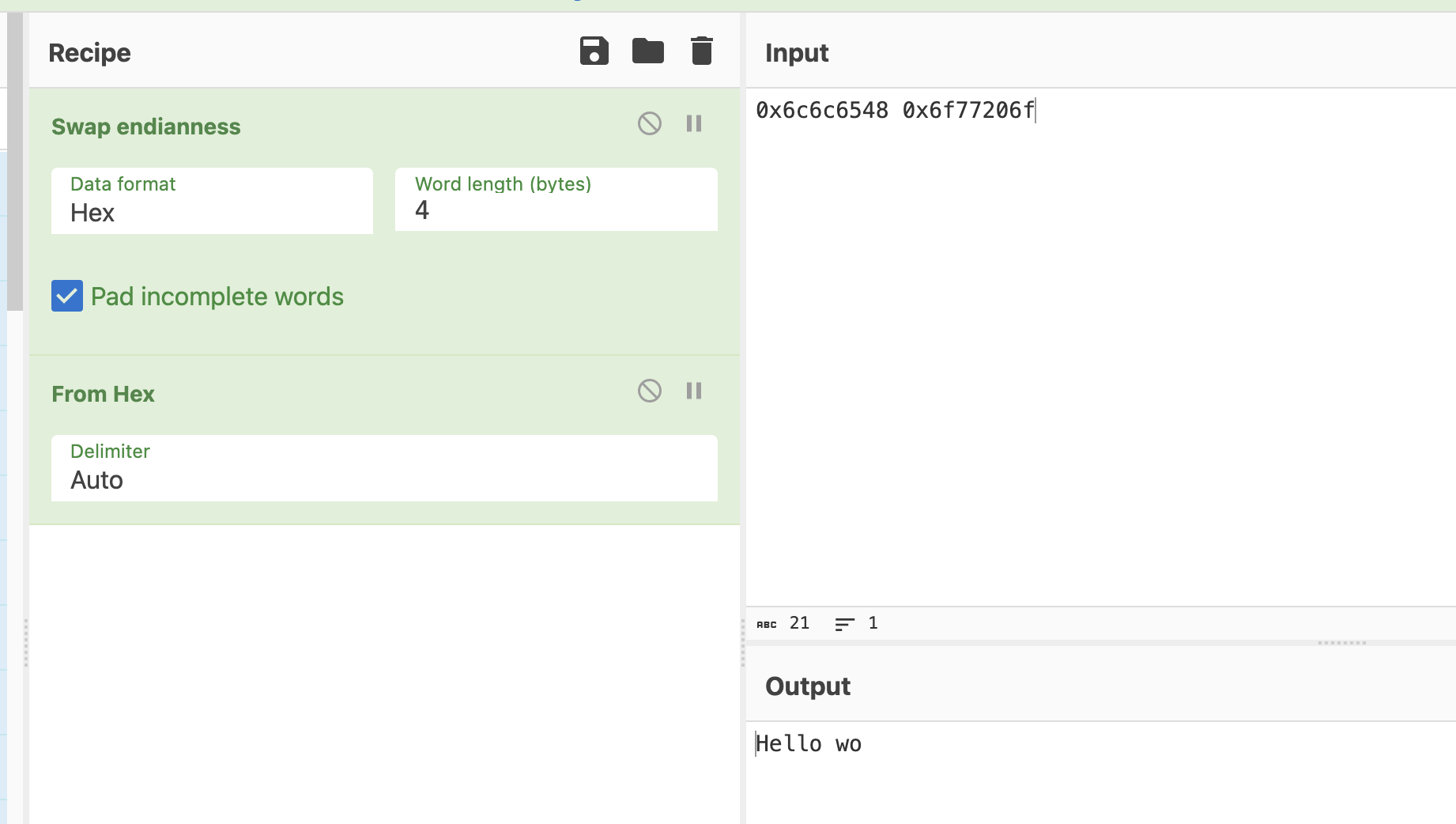The height and width of the screenshot is (824, 1456).
Task: Toggle a breakpoint on From Hex
Action: pos(694,391)
